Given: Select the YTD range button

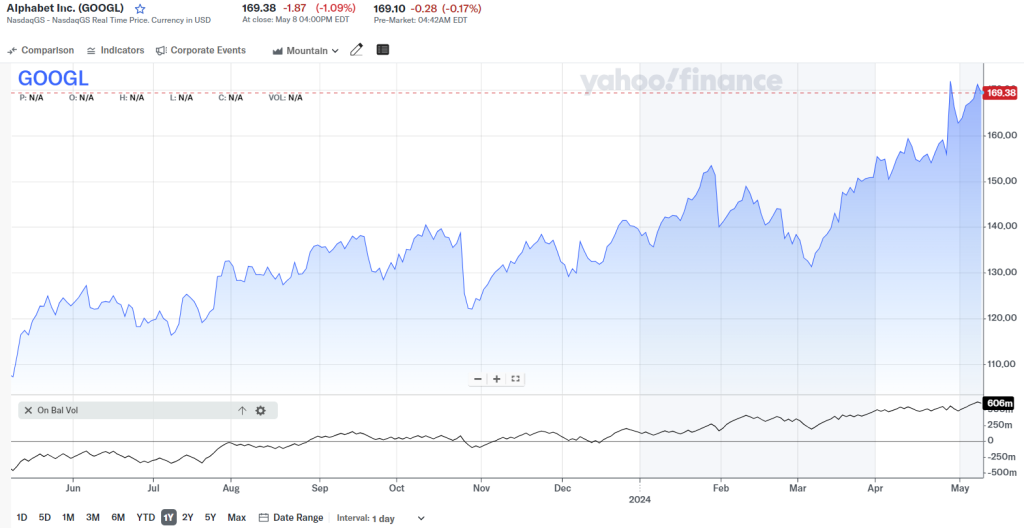Looking at the screenshot, I should point(146,518).
